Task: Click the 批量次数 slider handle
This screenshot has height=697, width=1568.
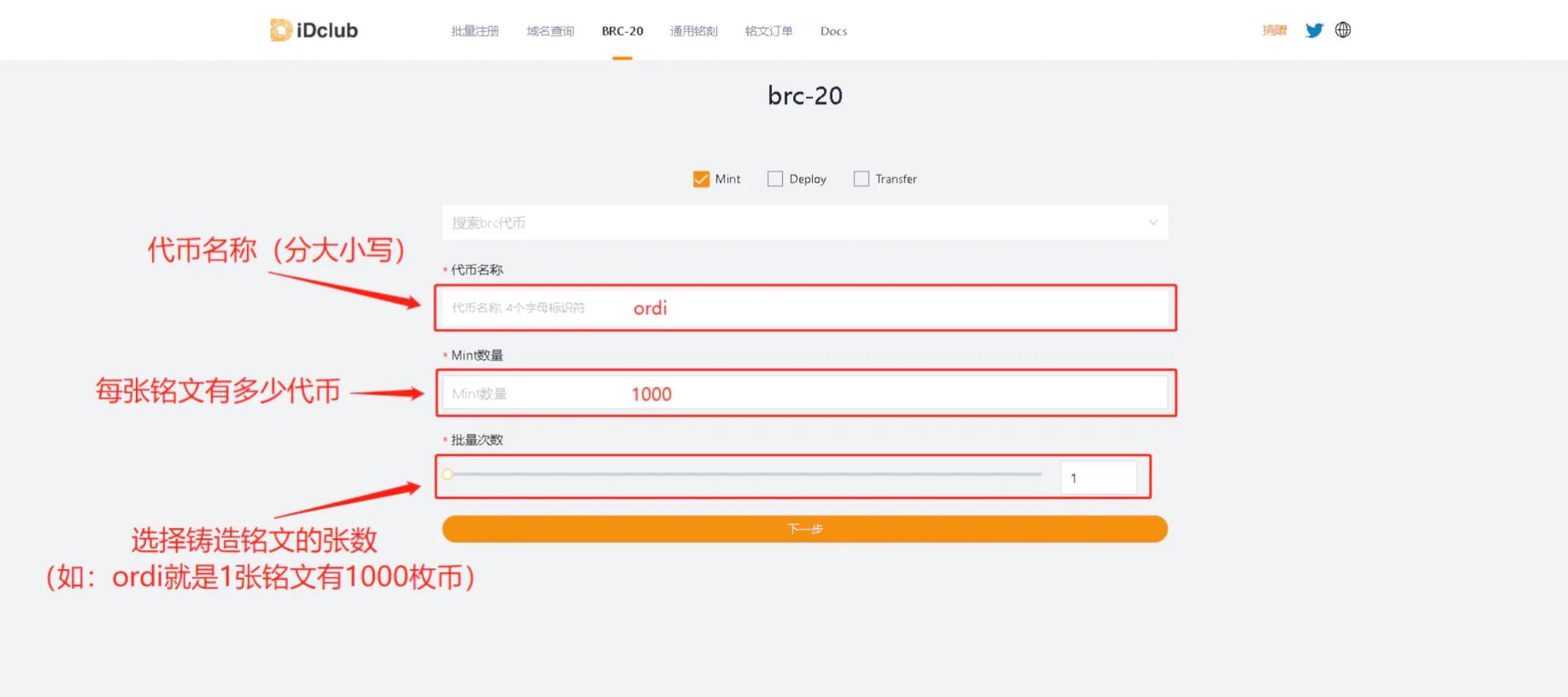Action: (448, 474)
